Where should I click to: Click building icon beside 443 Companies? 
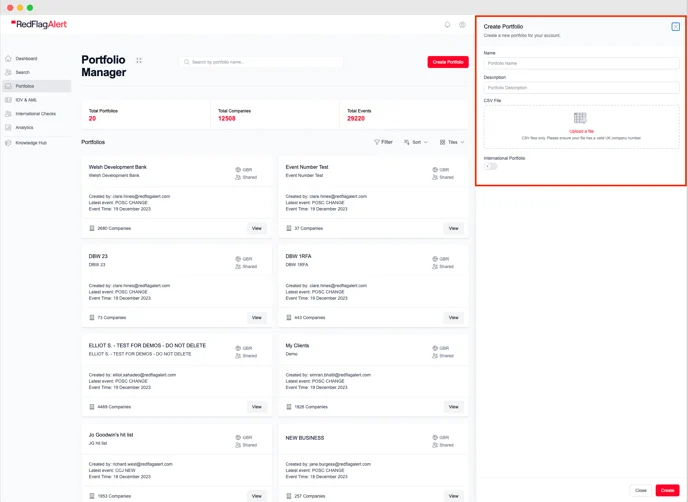point(289,317)
